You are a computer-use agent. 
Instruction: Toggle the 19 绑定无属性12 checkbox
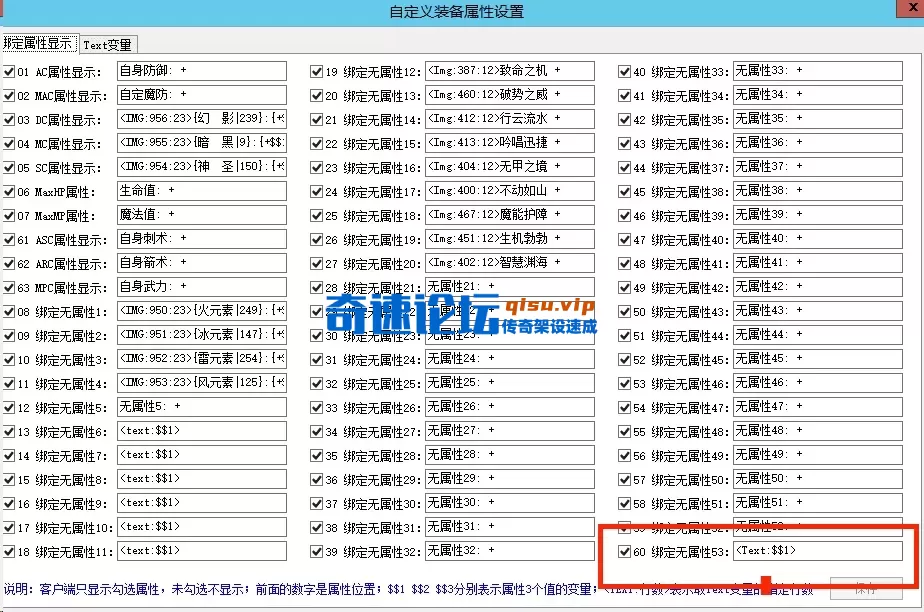click(x=317, y=72)
